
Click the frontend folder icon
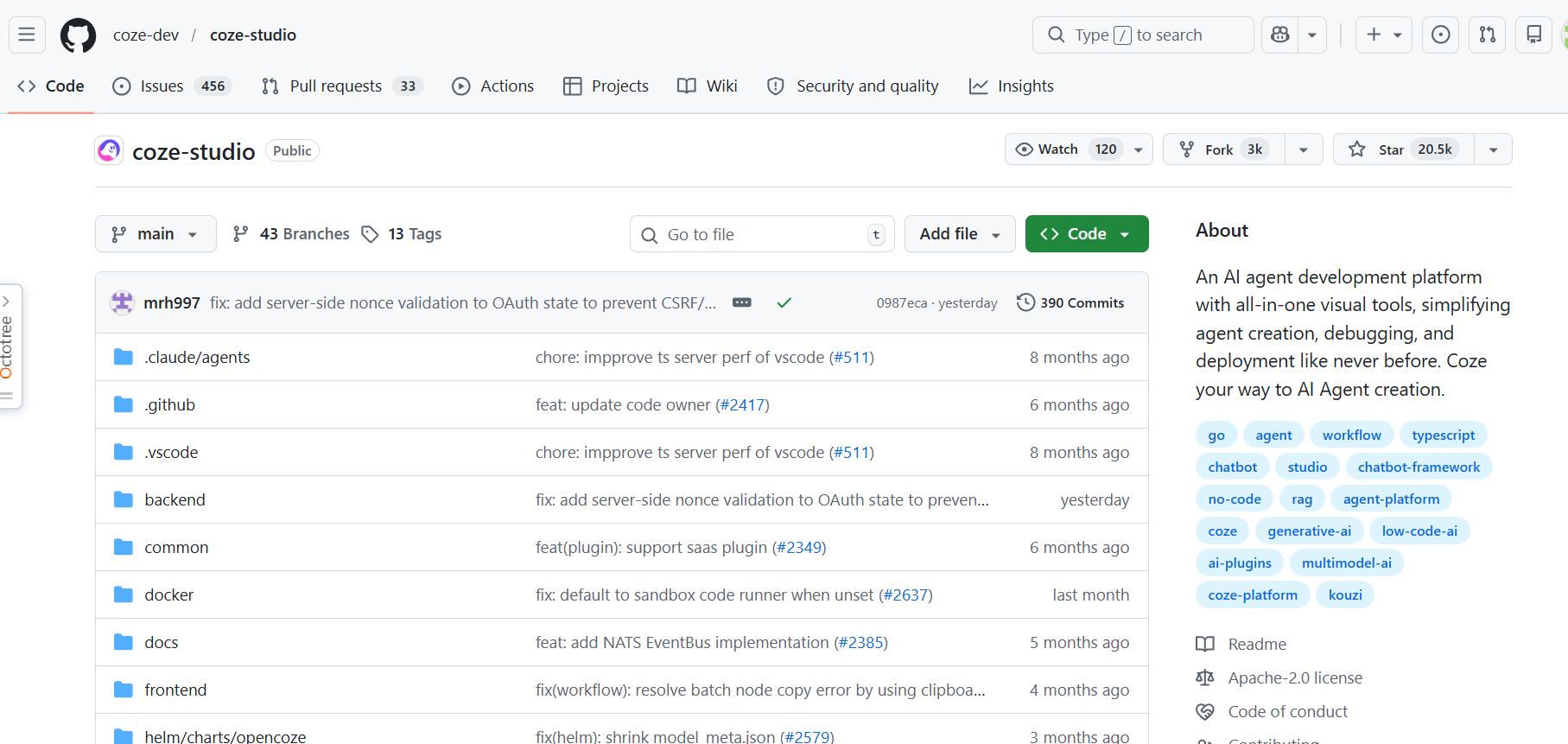tap(124, 690)
